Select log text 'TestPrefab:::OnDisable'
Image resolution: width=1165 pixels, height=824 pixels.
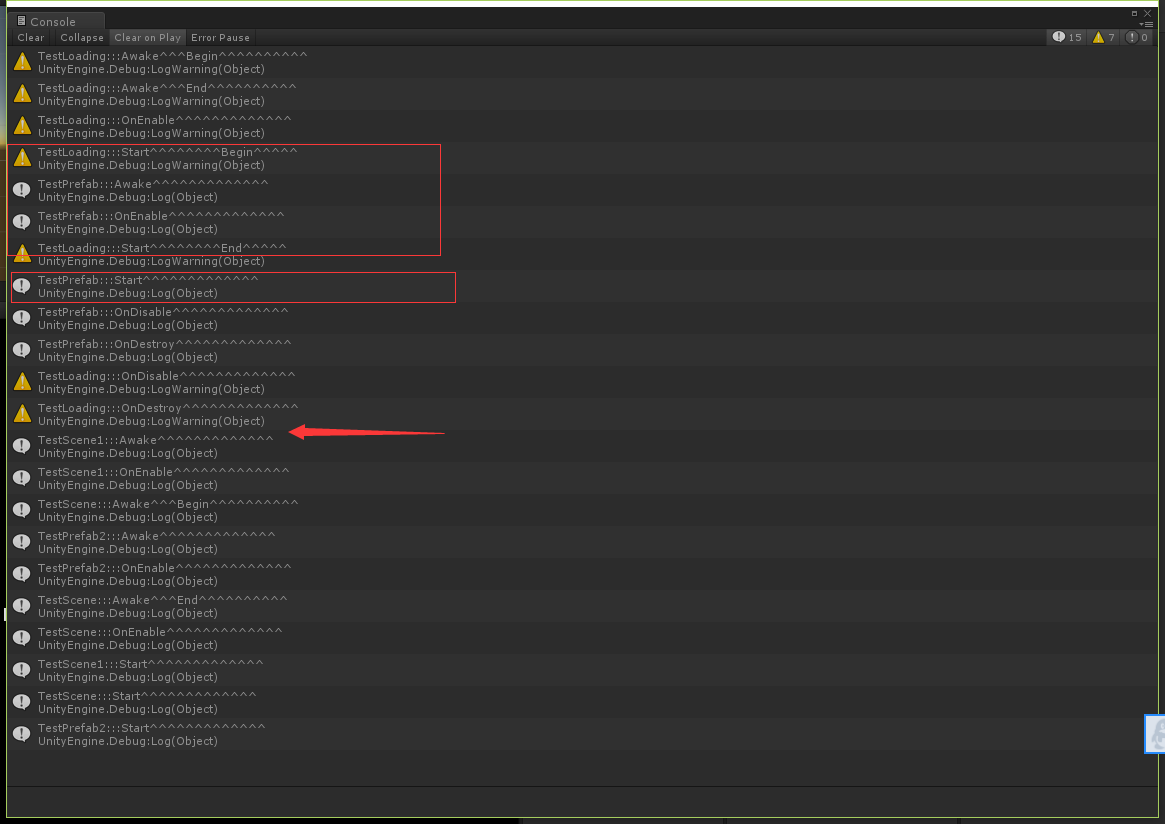(x=105, y=311)
